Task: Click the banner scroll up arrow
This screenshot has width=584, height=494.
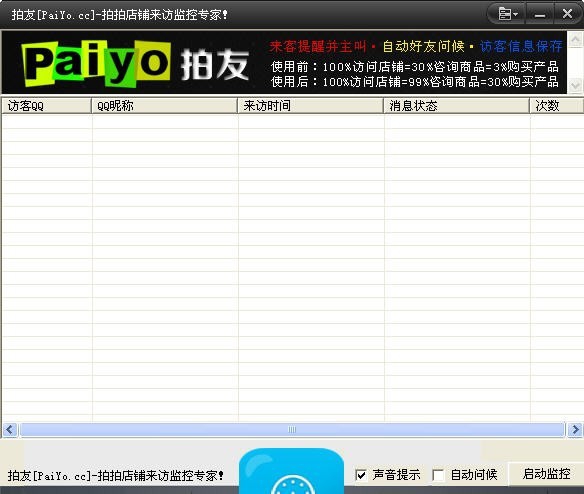Action: tap(575, 39)
